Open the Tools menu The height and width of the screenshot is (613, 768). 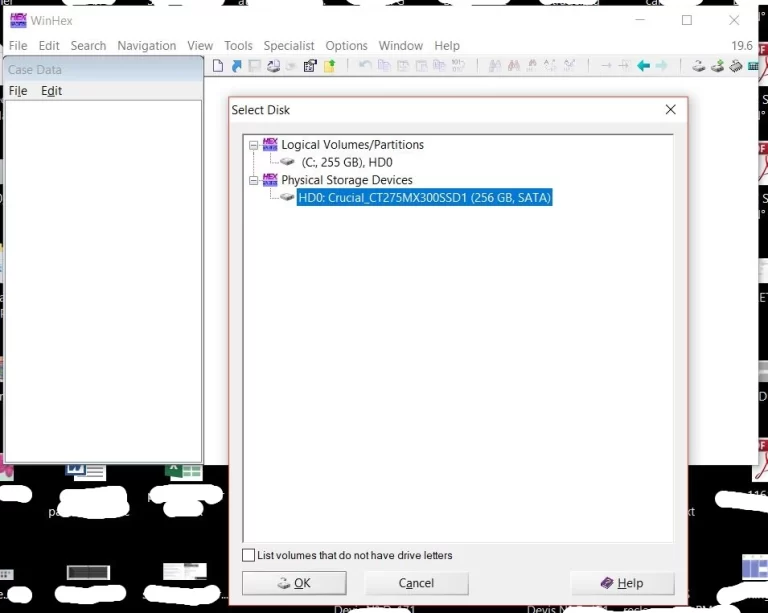238,46
